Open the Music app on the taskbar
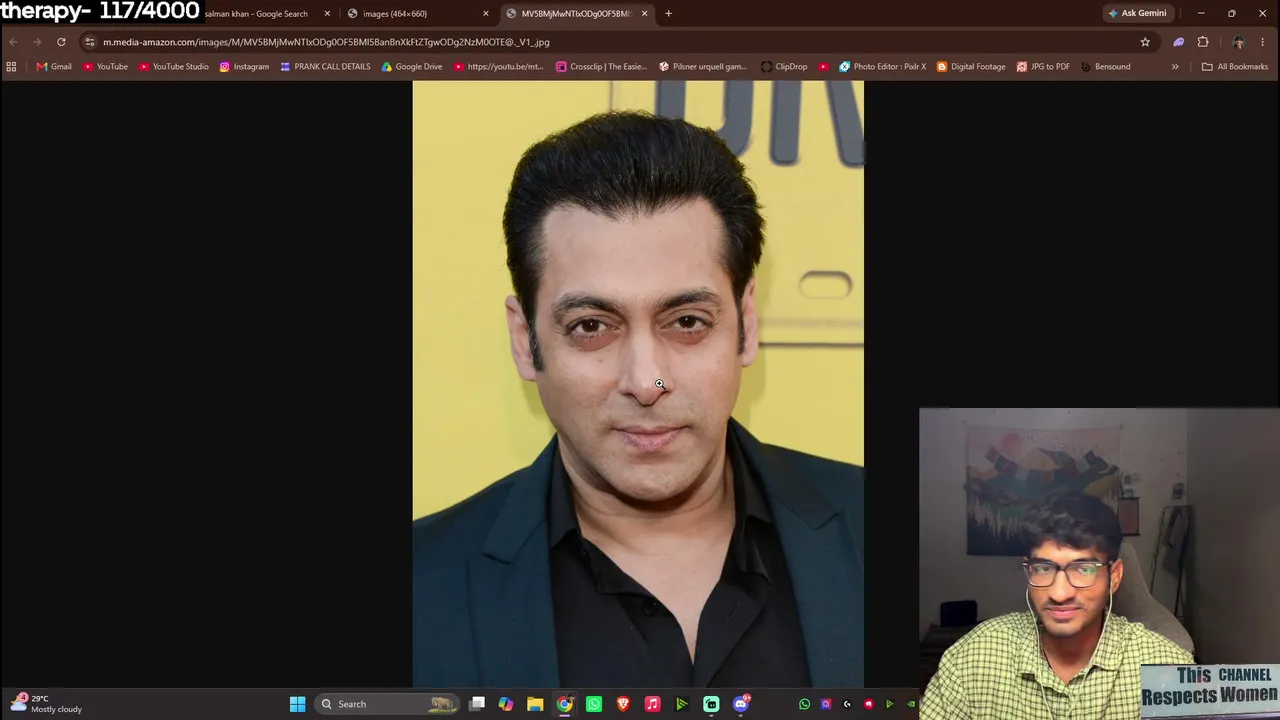This screenshot has width=1280, height=720. click(652, 704)
